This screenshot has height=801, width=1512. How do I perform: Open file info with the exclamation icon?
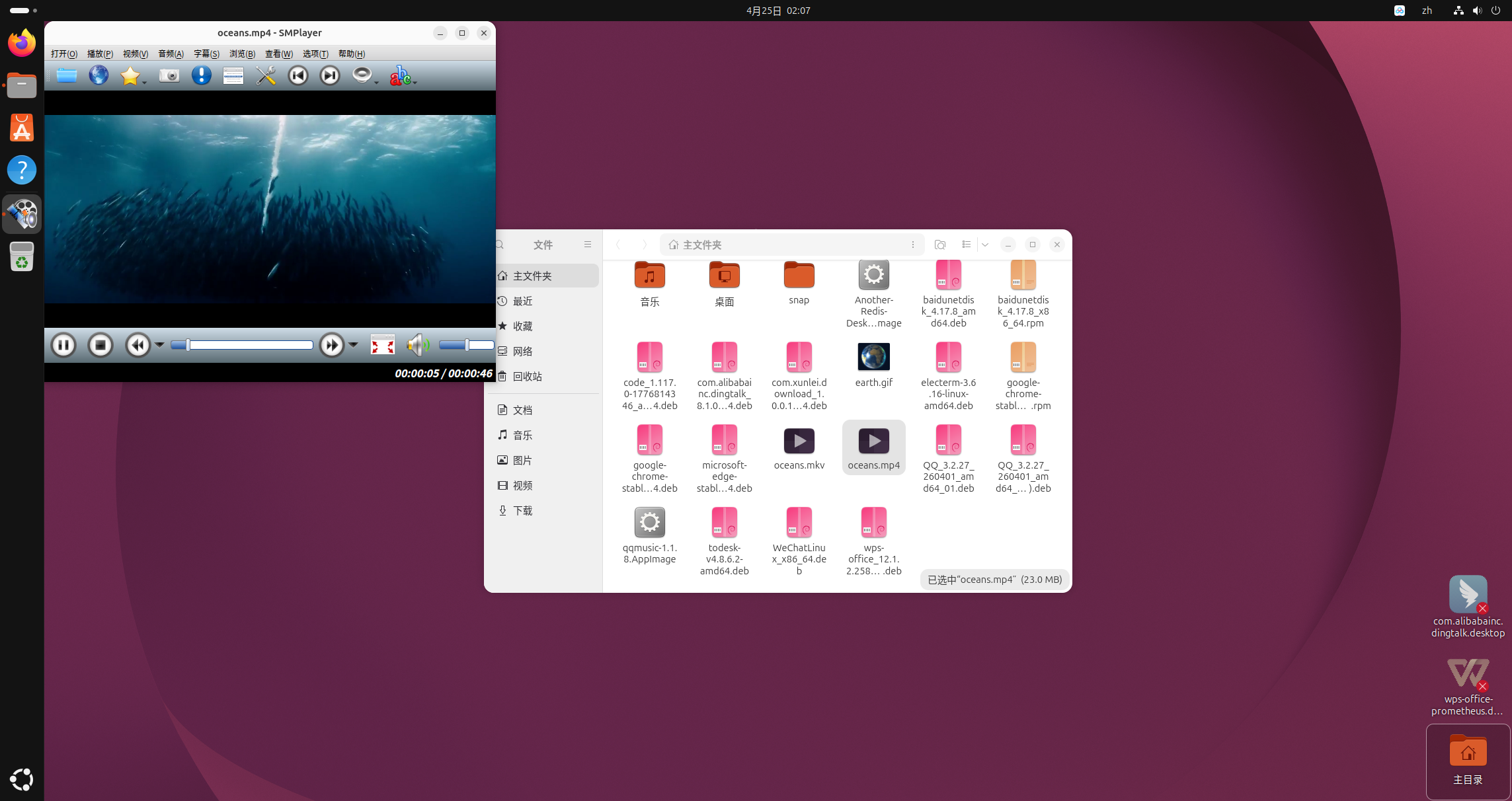tap(201, 75)
